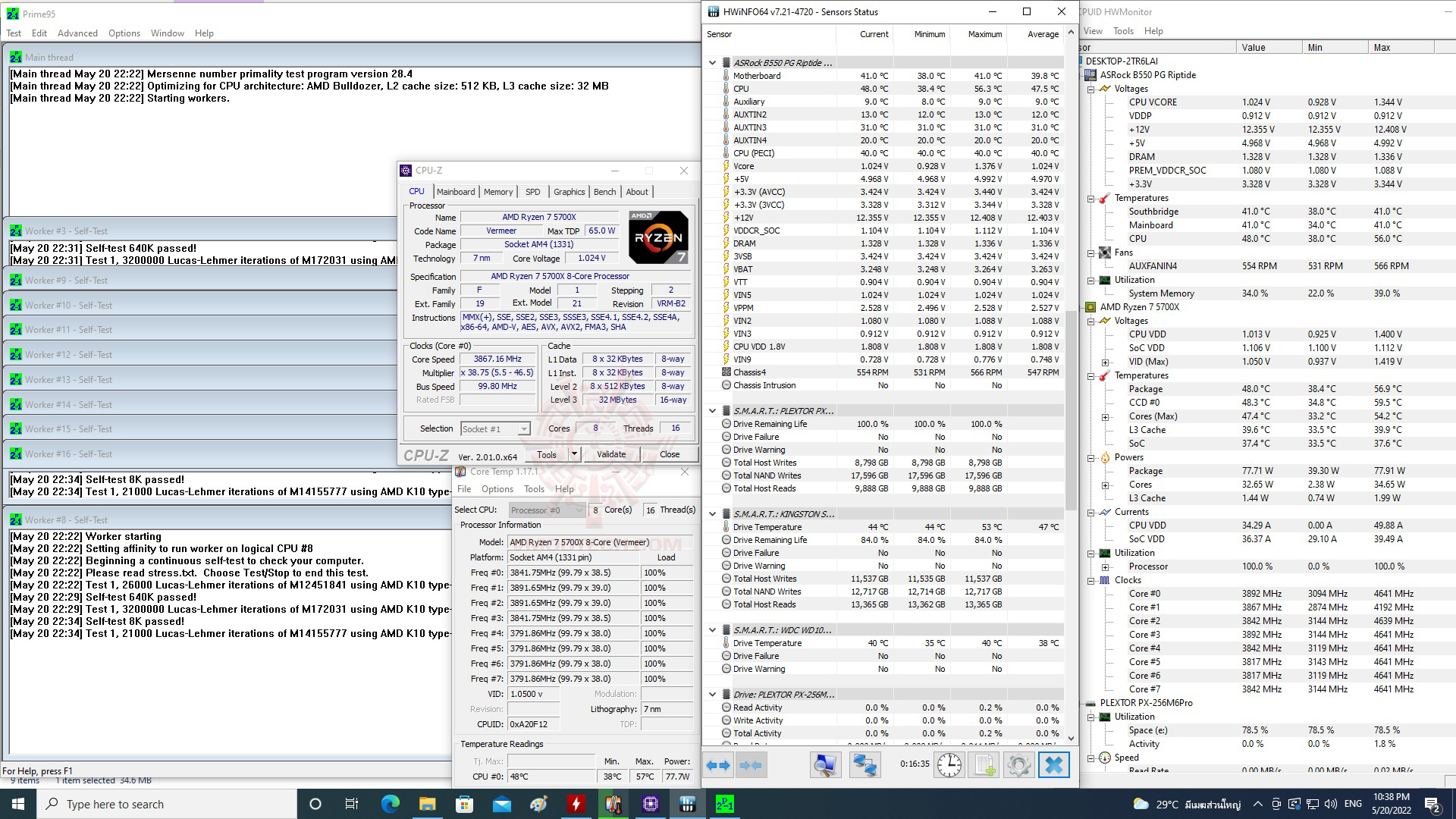Expand the Cores (Max) temperature node in HWMonitor
Image resolution: width=1456 pixels, height=819 pixels.
[1106, 416]
